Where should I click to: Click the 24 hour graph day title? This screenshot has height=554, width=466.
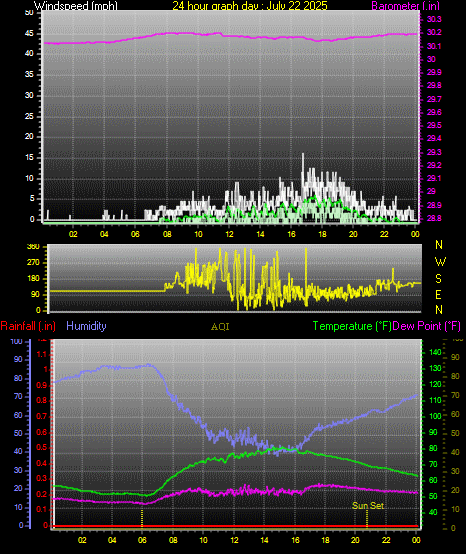click(x=250, y=5)
